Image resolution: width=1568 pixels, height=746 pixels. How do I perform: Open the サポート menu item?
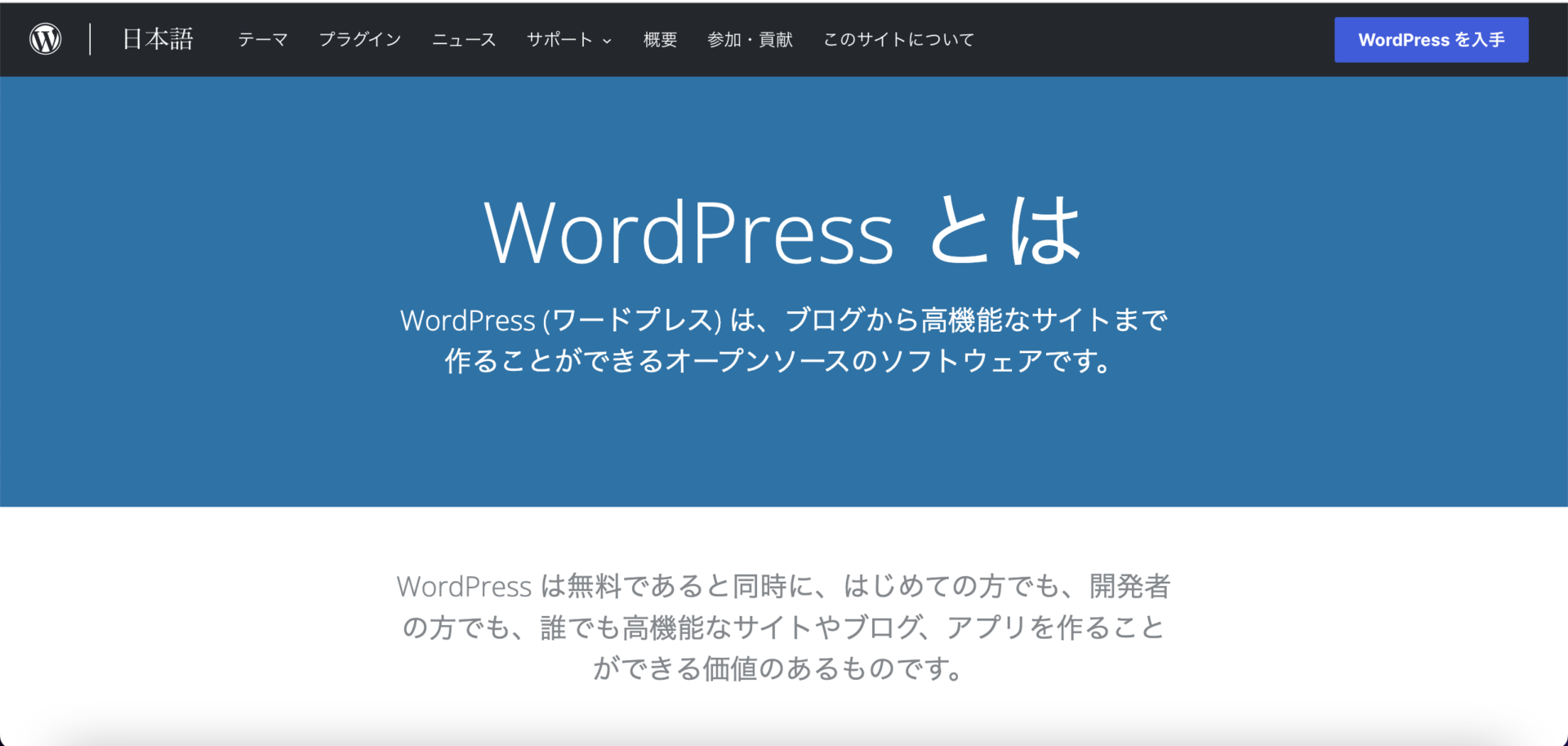(x=559, y=39)
